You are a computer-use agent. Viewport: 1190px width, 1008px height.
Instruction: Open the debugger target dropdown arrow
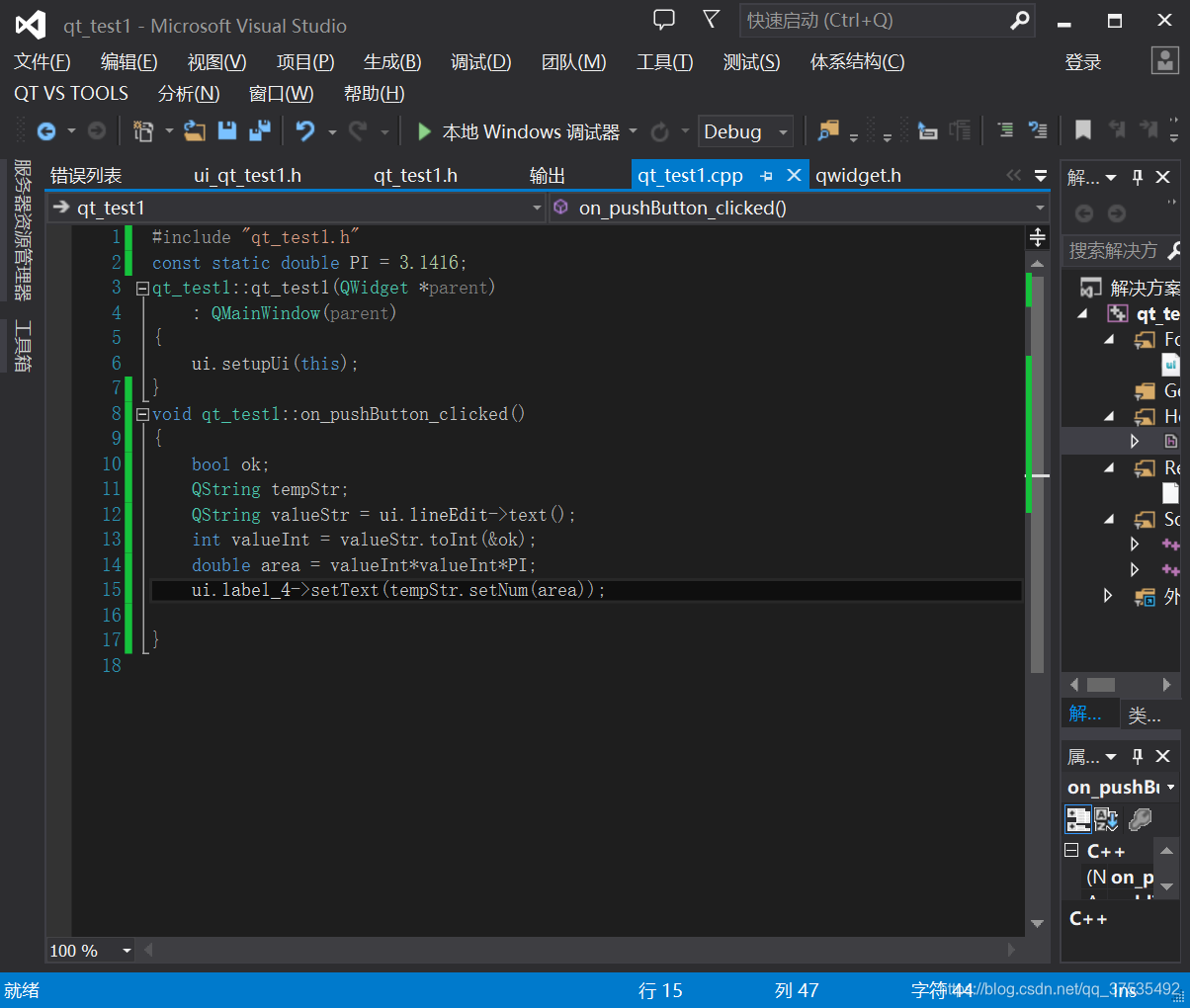[634, 131]
